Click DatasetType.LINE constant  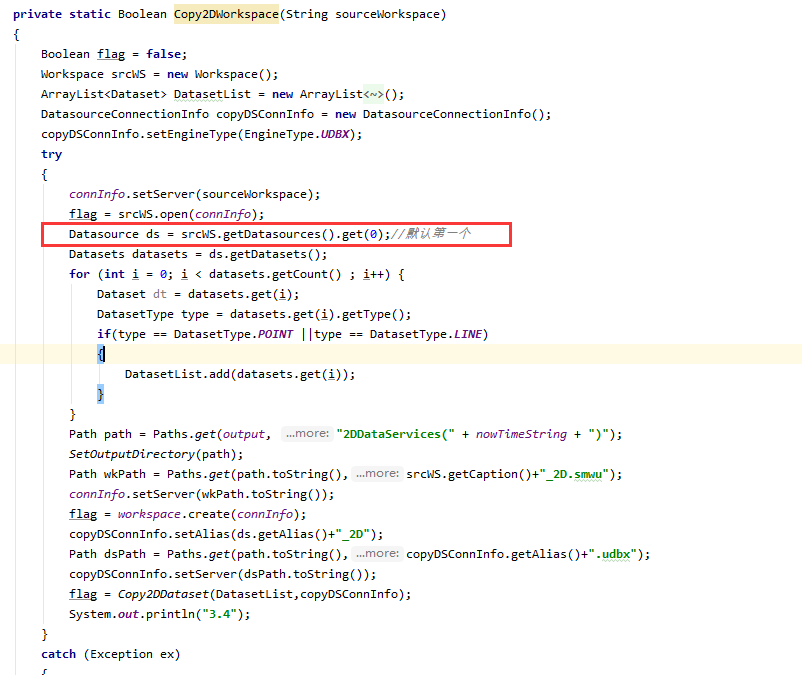[x=426, y=334]
